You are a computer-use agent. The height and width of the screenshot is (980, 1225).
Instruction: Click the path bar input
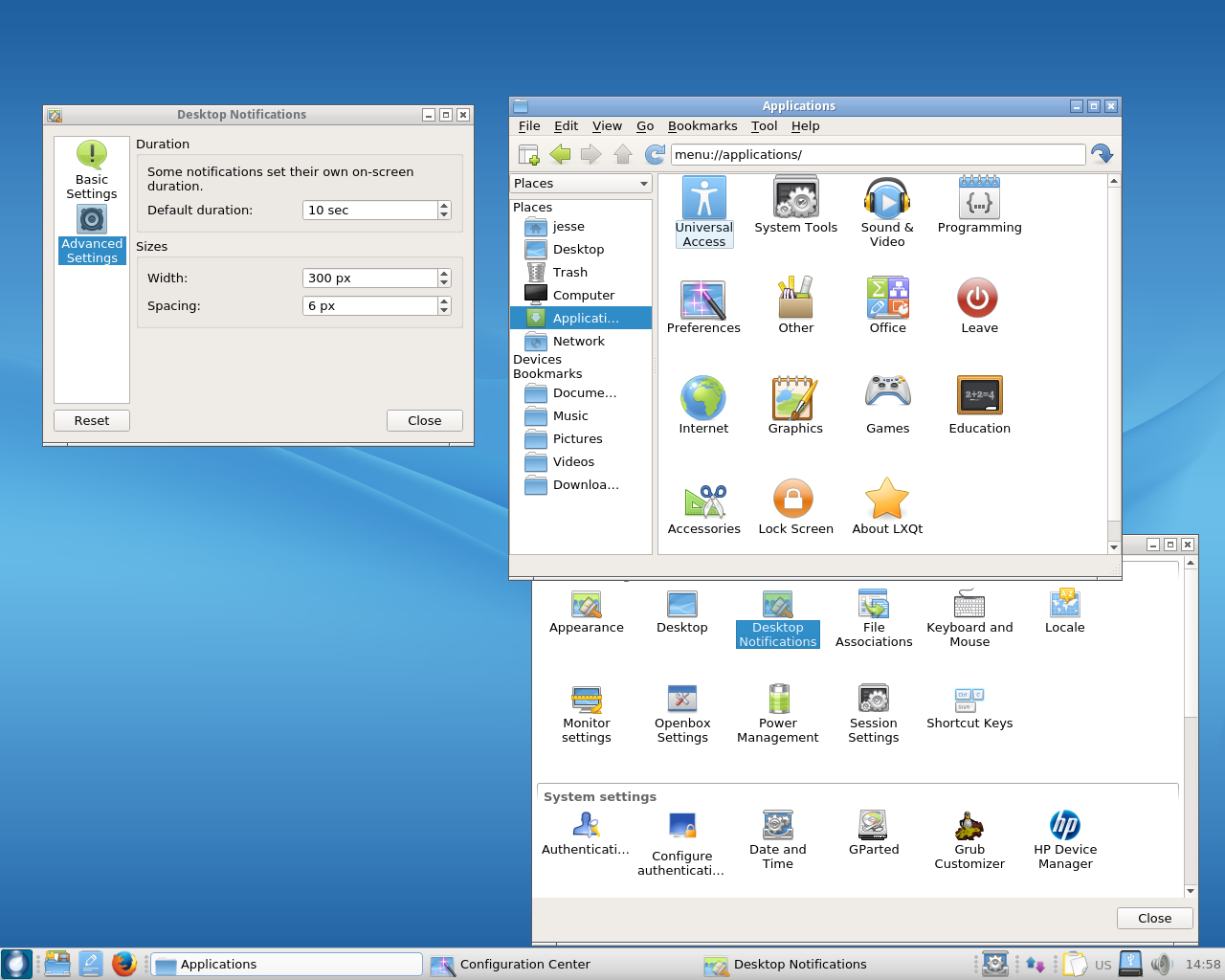point(878,155)
